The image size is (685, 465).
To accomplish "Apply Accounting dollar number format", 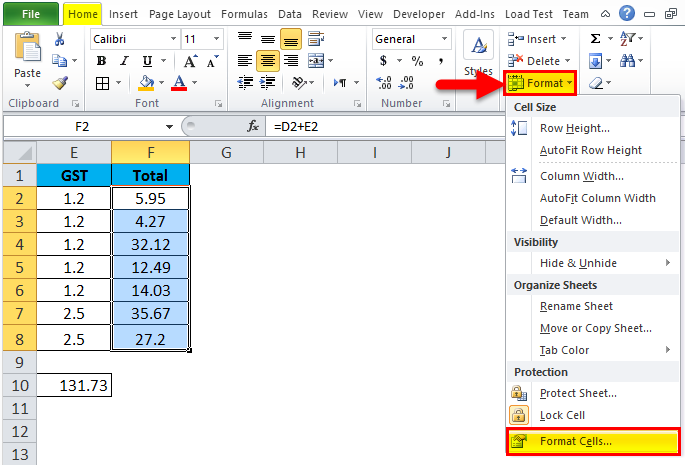I will (x=383, y=61).
